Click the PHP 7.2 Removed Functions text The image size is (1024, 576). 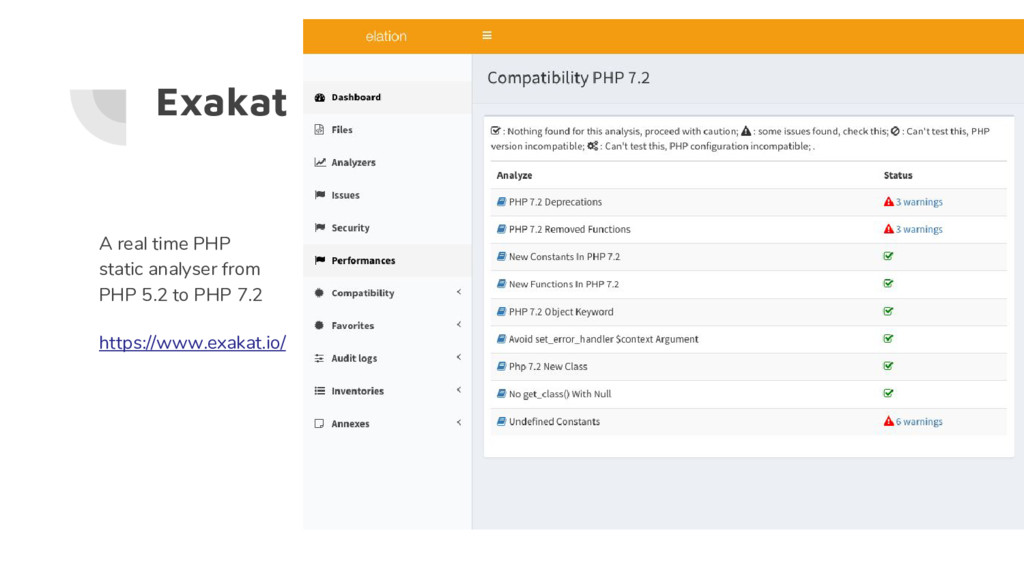pyautogui.click(x=569, y=229)
